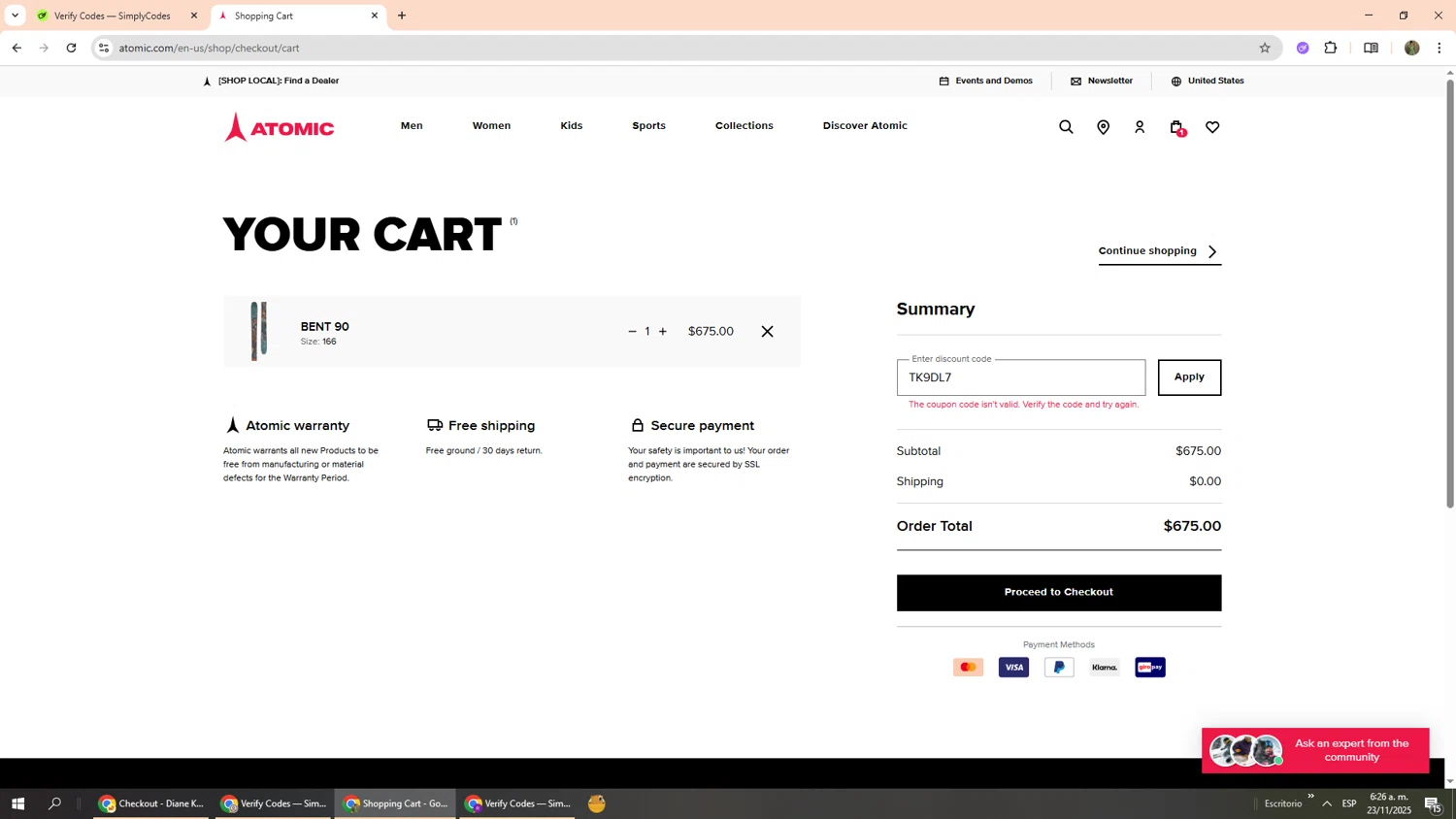The width and height of the screenshot is (1456, 819).
Task: Remove BENT 90 with the X icon
Action: click(767, 332)
